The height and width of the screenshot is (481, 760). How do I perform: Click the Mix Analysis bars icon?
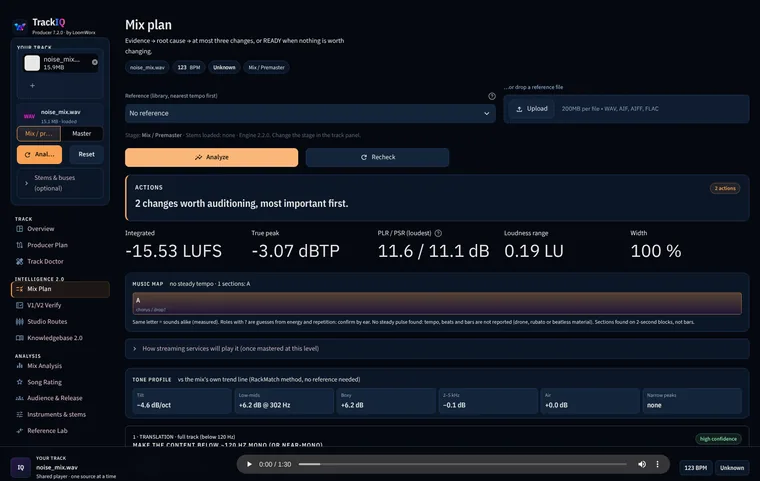(19, 366)
